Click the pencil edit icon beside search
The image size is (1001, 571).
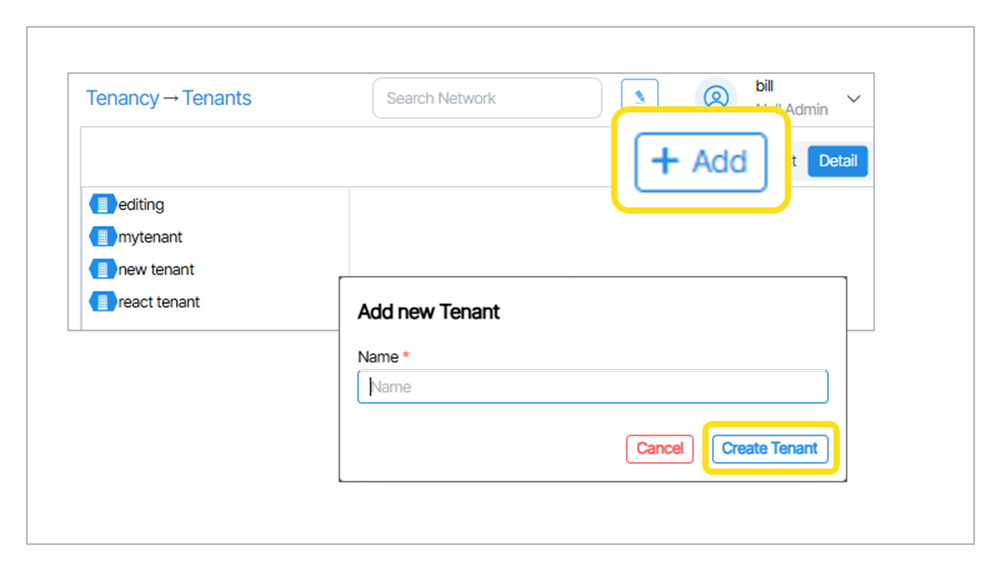click(x=639, y=96)
